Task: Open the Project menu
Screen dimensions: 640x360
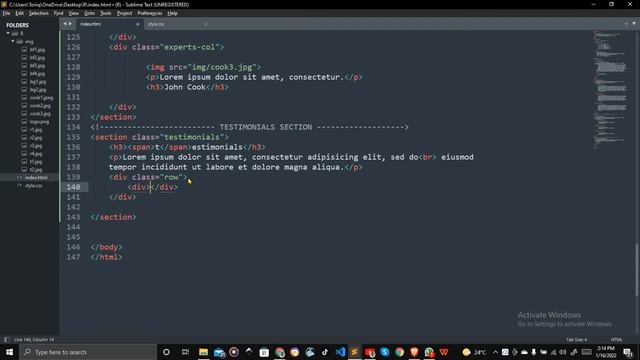Action: pyautogui.click(x=124, y=13)
